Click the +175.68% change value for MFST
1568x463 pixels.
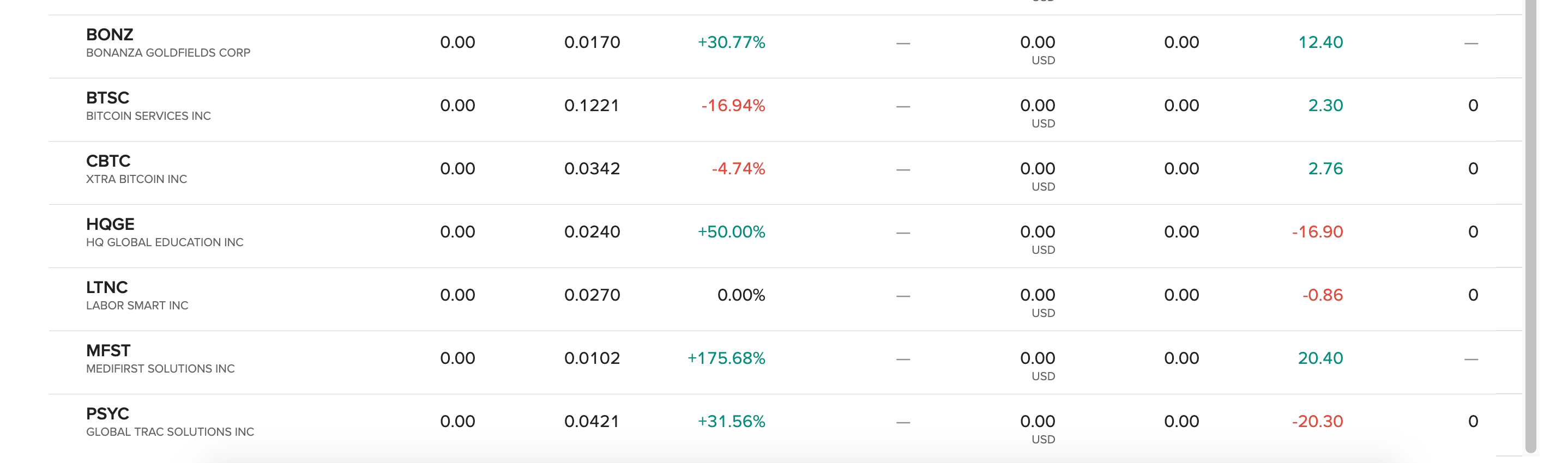pyautogui.click(x=726, y=358)
